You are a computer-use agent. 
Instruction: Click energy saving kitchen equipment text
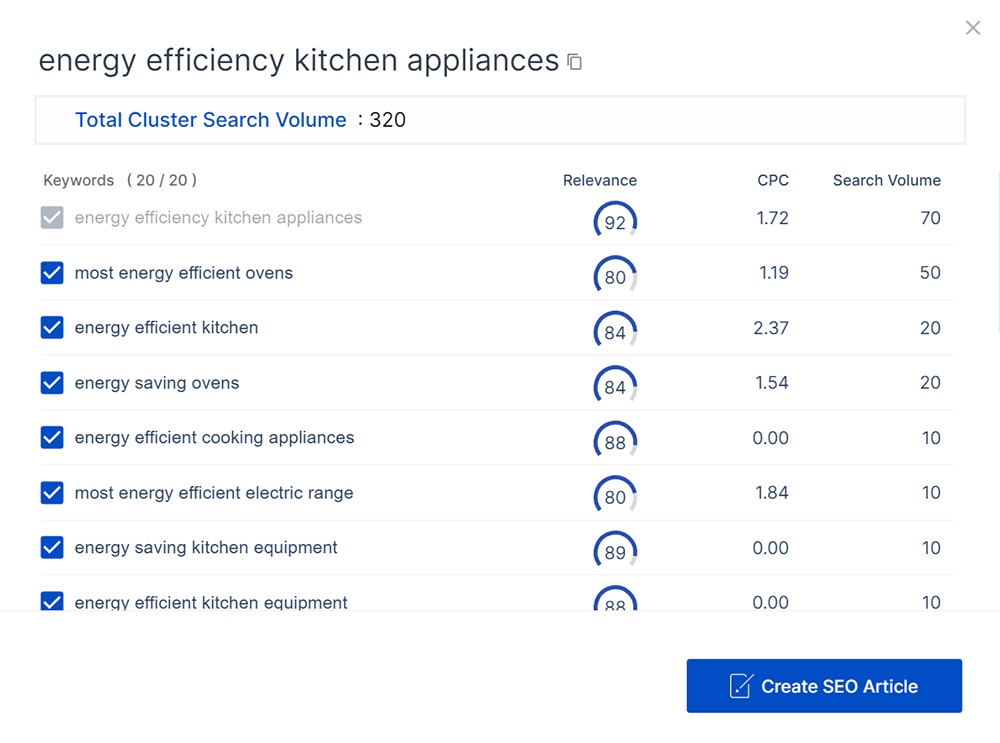tap(206, 547)
